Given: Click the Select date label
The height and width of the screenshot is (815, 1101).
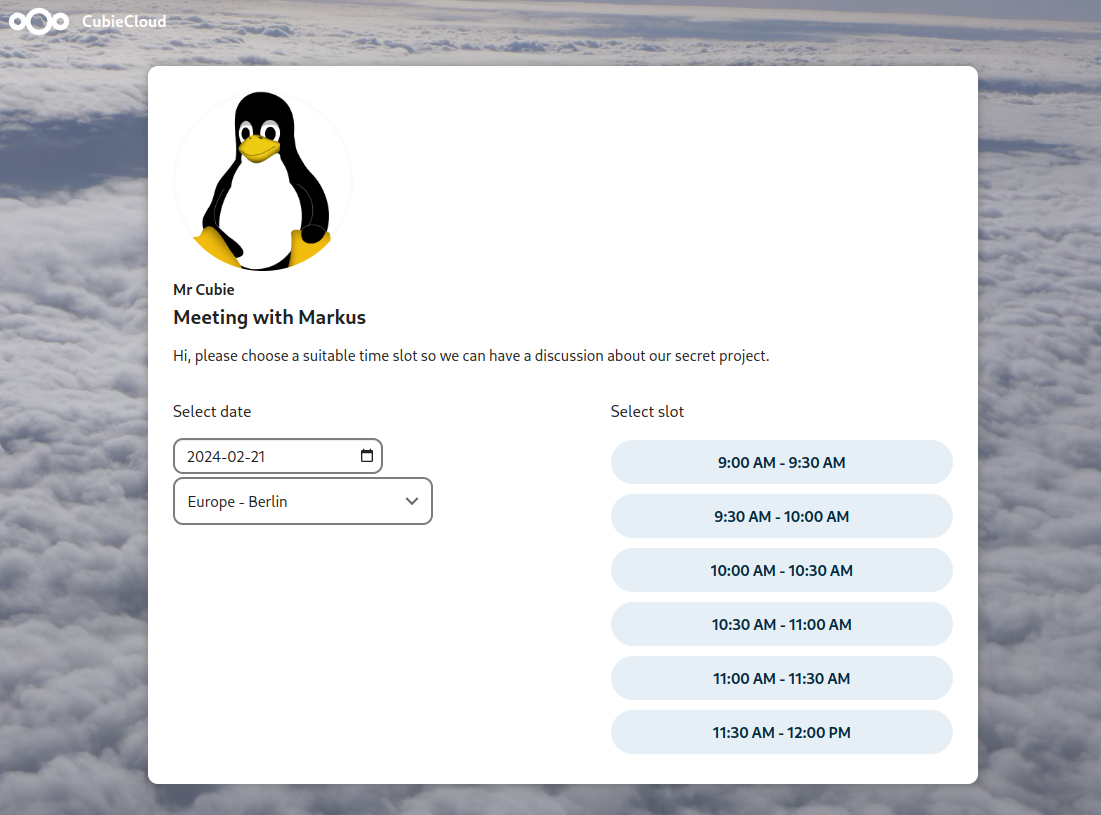Looking at the screenshot, I should tap(212, 411).
